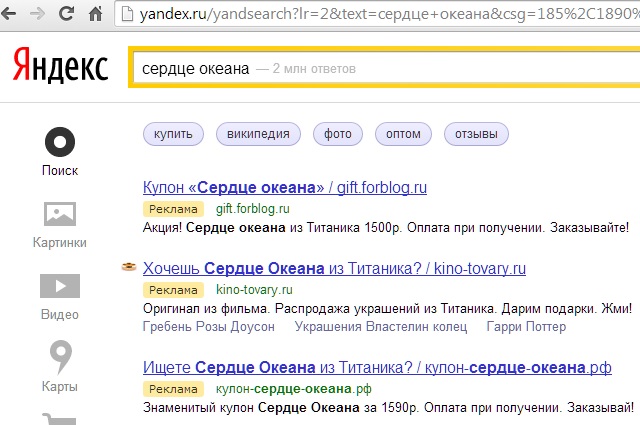Select the Поиск circle icon in the sidebar
Viewport: 640px width, 425px height.
[60, 142]
